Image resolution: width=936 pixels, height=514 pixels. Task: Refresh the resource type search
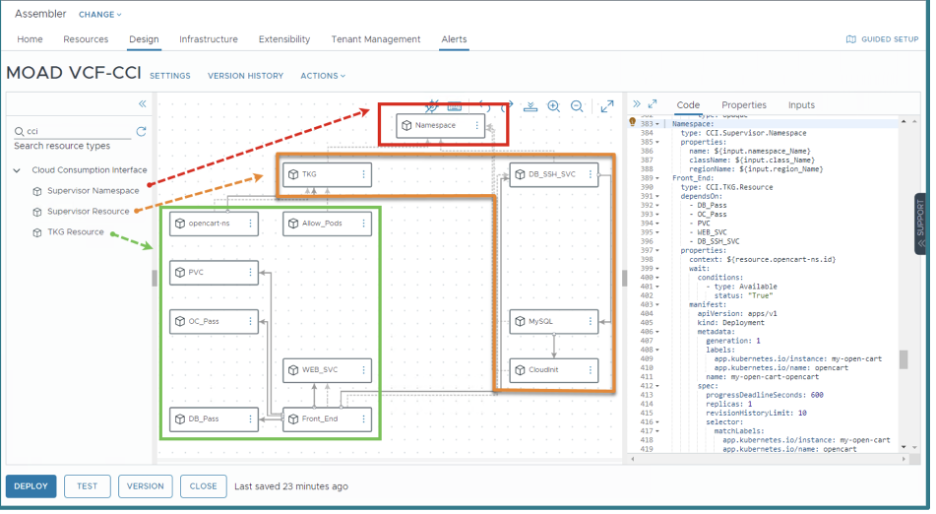coord(141,131)
